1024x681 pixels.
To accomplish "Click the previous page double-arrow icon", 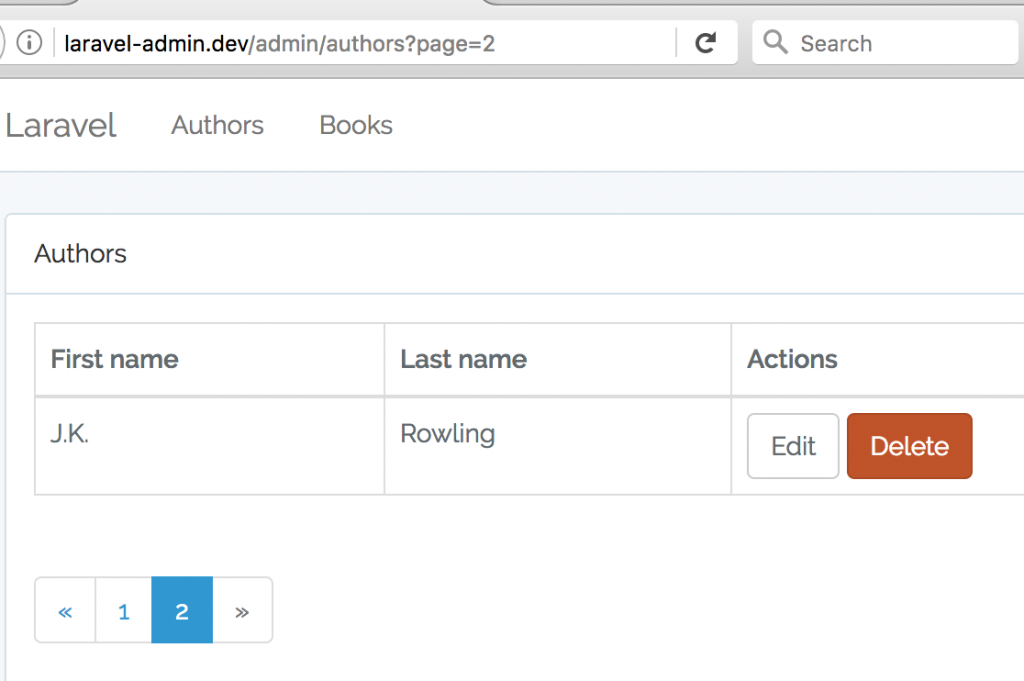I will coord(64,610).
